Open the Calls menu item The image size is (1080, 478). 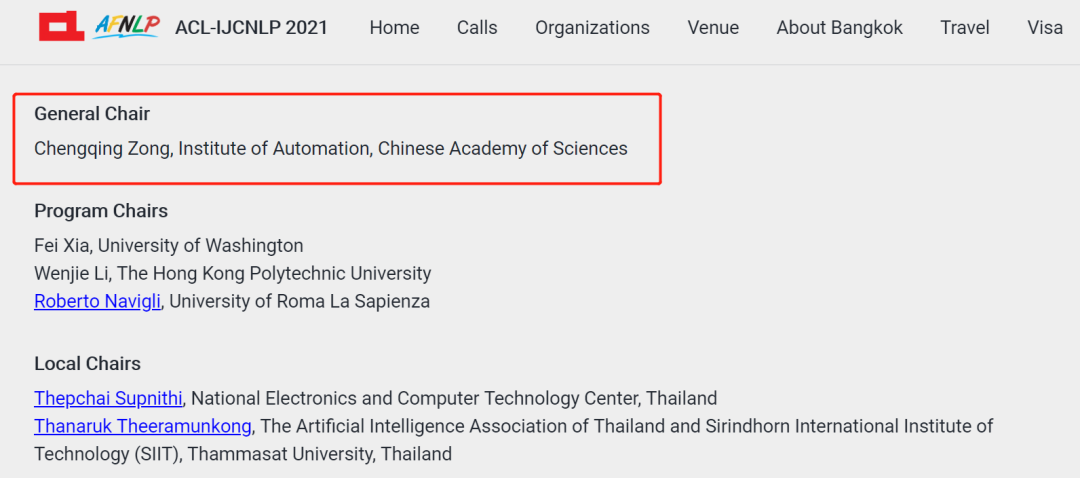coord(477,28)
